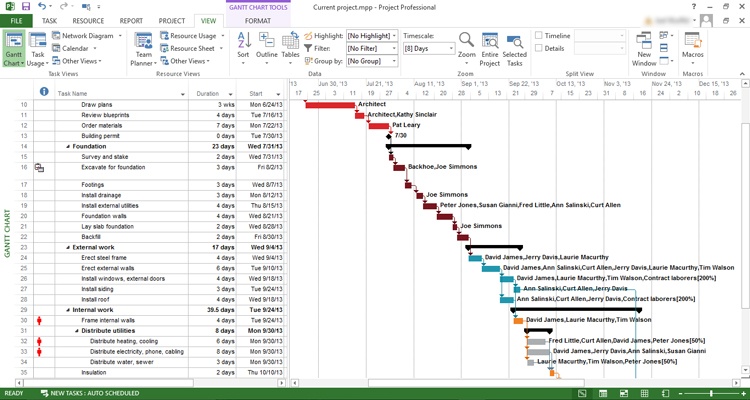Screen dimensions: 750x400
Task: Enable the Timeline checkbox
Action: tap(540, 35)
